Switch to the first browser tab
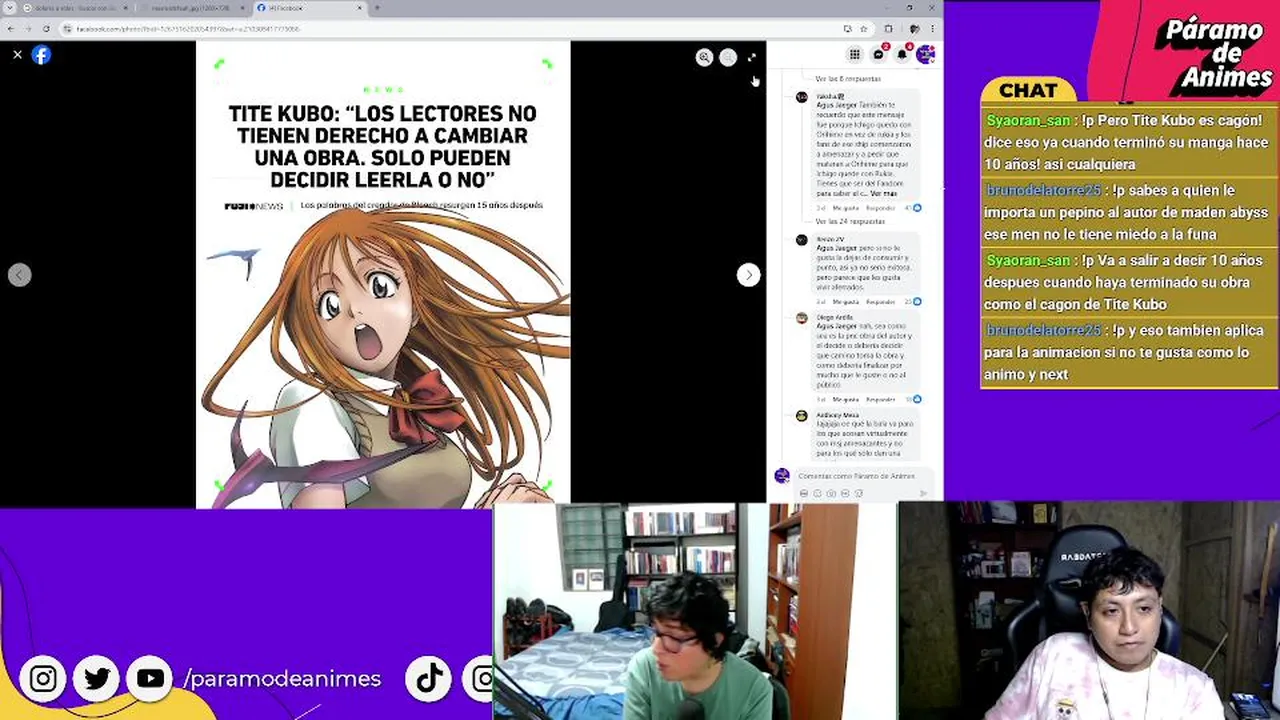 click(78, 8)
